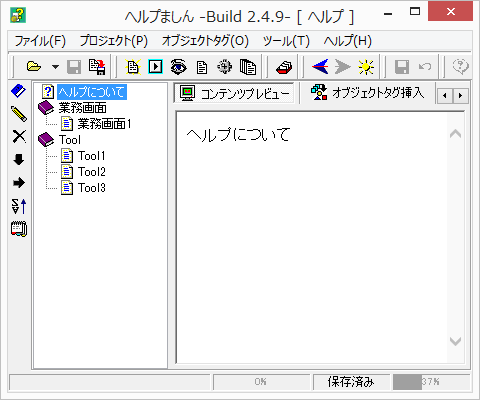Open a project with the folder icon

tap(34, 67)
